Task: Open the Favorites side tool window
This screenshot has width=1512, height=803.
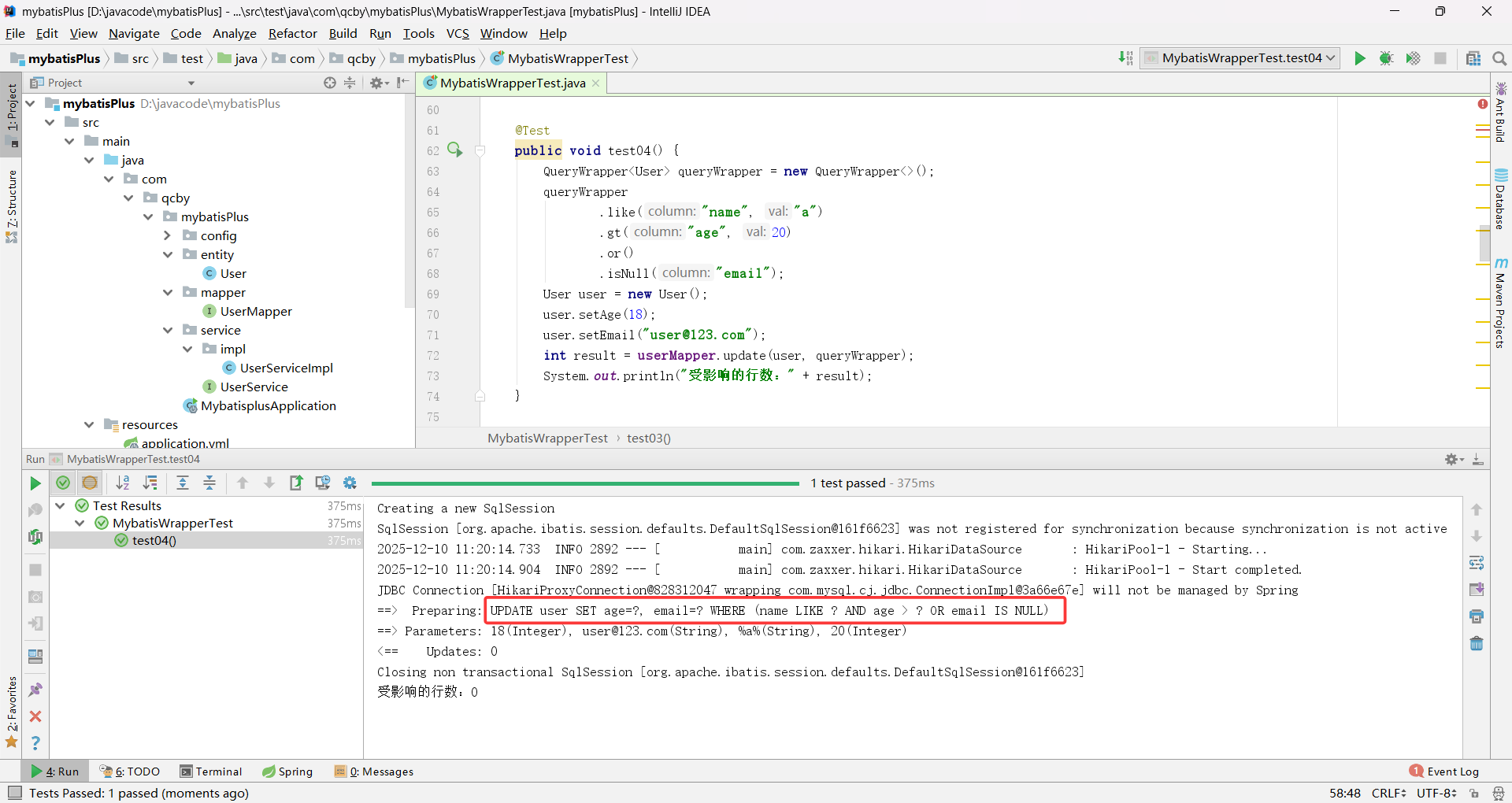Action: (11, 712)
